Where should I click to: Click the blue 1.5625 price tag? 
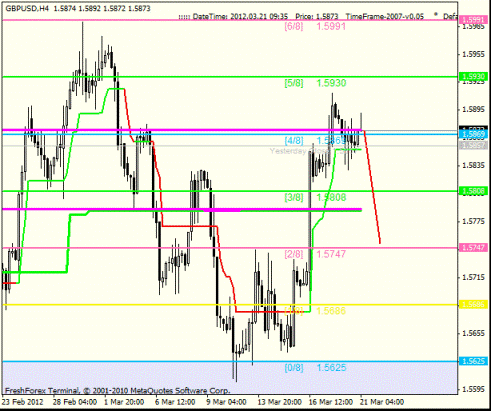(x=473, y=361)
